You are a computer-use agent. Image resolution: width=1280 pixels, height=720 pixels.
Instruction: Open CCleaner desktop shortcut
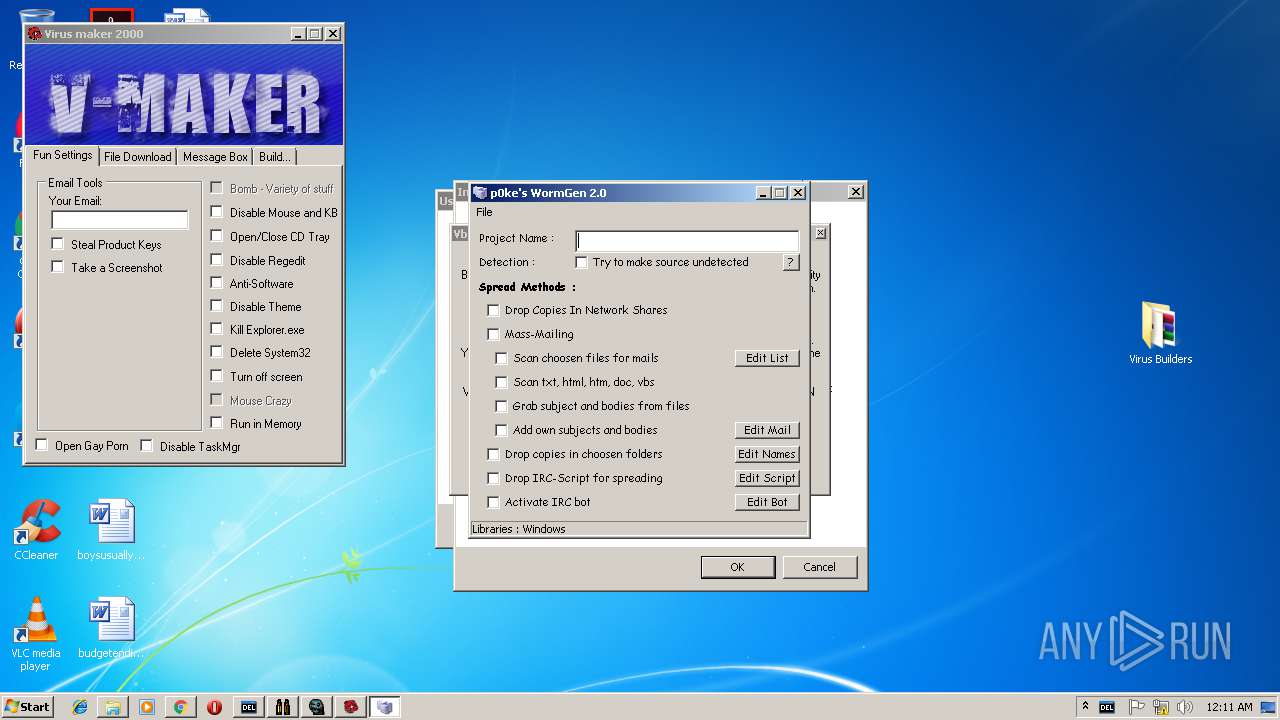pos(36,530)
